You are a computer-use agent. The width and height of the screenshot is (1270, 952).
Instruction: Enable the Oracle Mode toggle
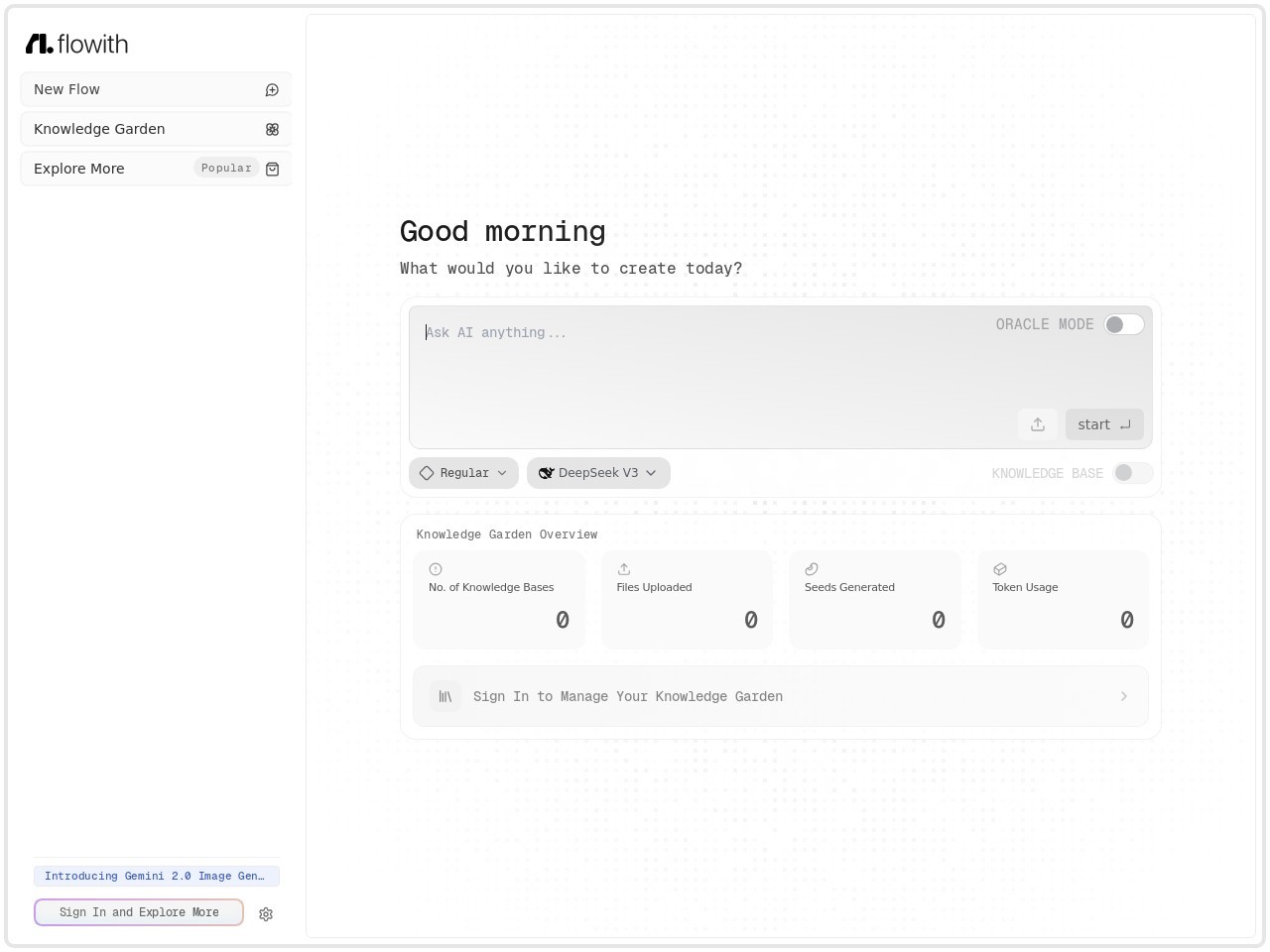(x=1123, y=325)
